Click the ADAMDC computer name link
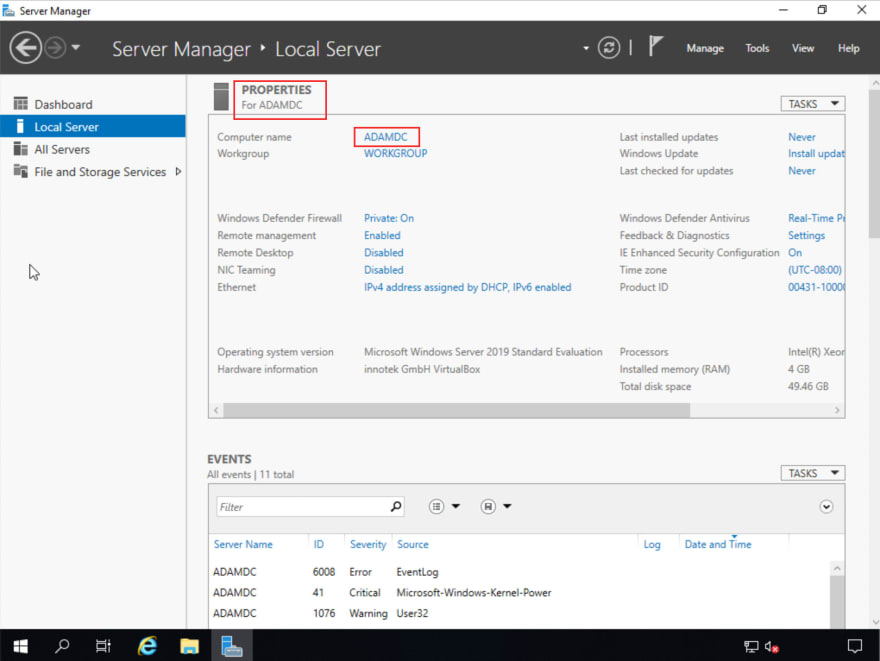Image resolution: width=880 pixels, height=661 pixels. tap(386, 137)
